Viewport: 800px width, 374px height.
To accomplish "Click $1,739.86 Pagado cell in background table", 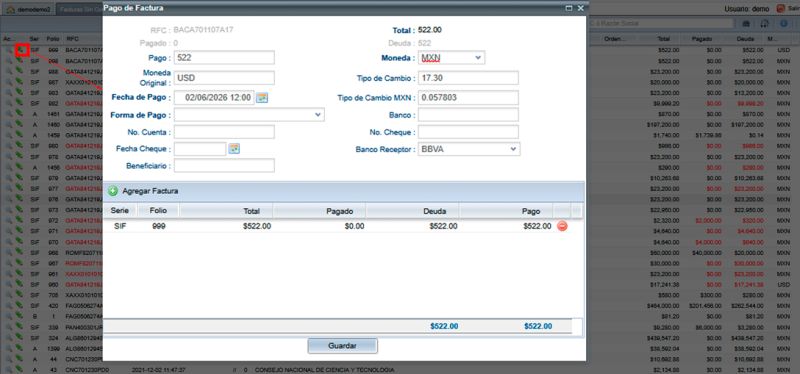I will click(x=708, y=135).
